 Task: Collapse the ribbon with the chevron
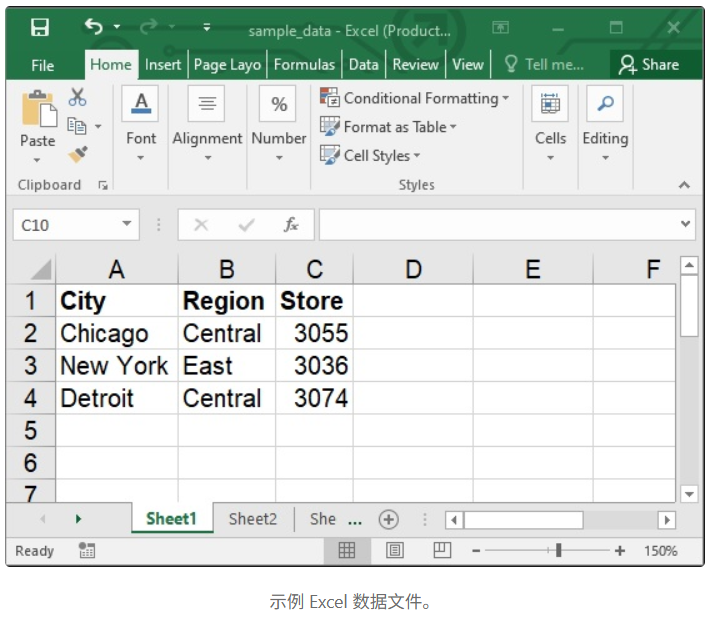684,185
